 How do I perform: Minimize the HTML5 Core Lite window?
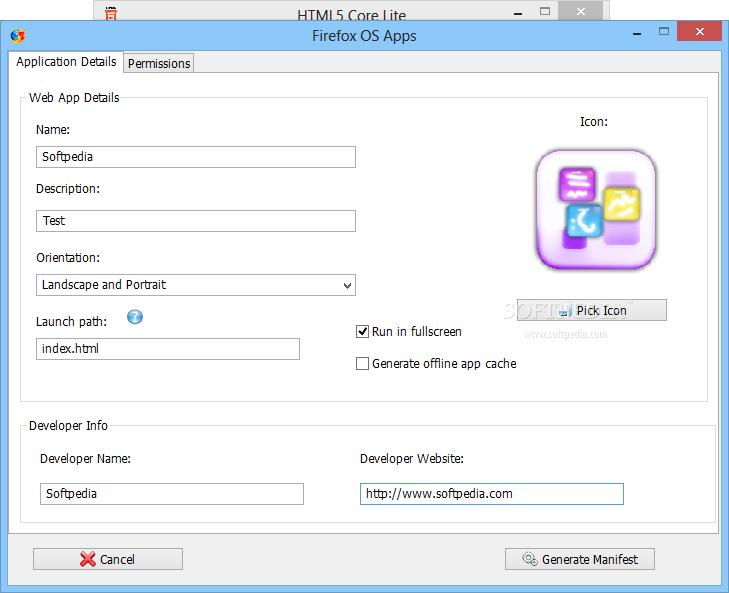518,13
